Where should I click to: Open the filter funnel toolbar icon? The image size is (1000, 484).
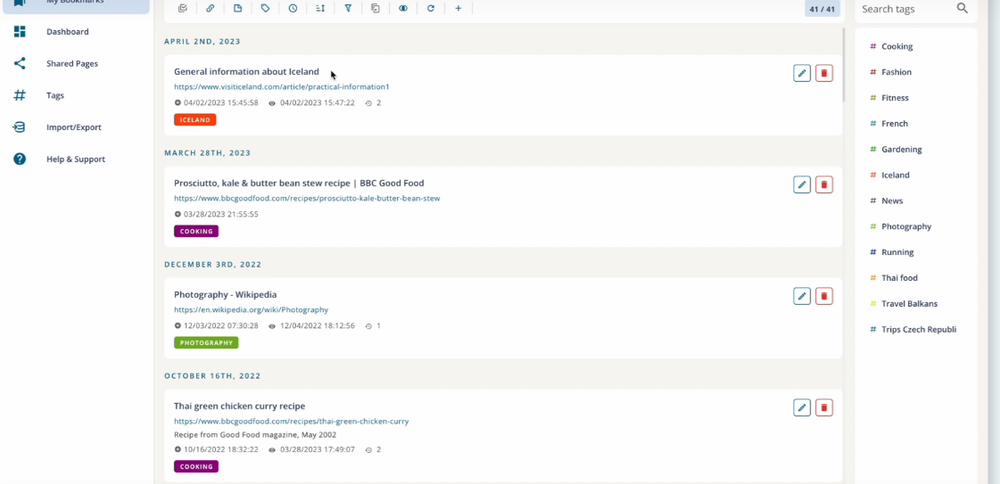348,9
